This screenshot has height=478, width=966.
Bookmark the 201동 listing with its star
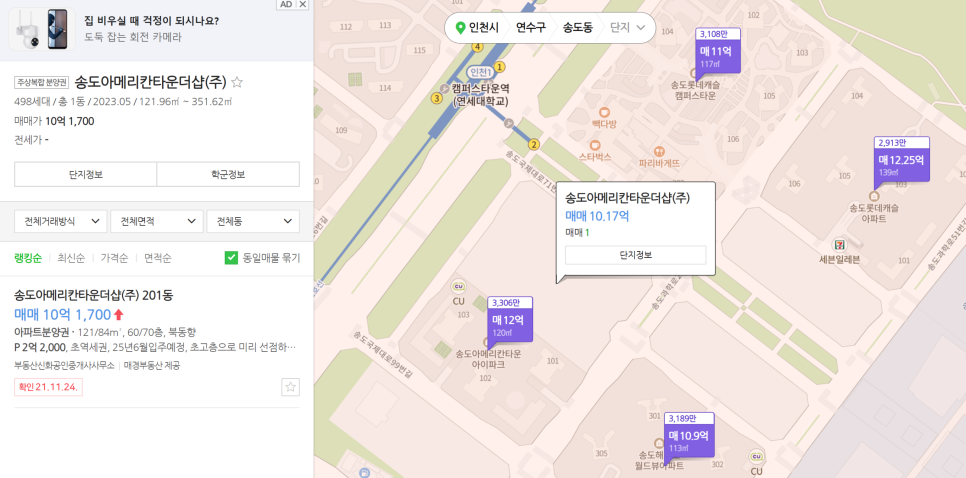(291, 387)
